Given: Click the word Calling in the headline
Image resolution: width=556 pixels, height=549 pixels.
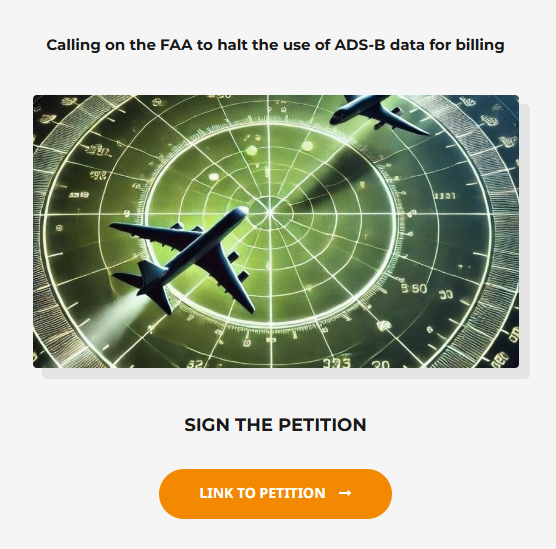Looking at the screenshot, I should point(73,46).
